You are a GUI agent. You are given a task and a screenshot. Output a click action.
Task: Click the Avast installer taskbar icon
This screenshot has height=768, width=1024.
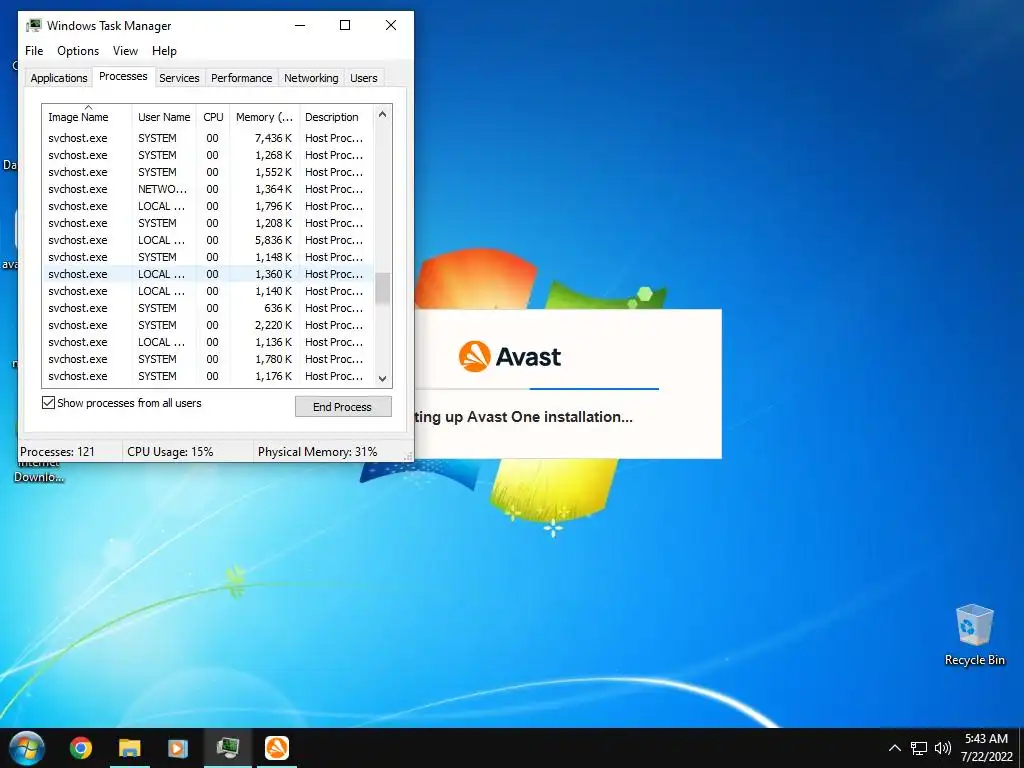[x=277, y=748]
